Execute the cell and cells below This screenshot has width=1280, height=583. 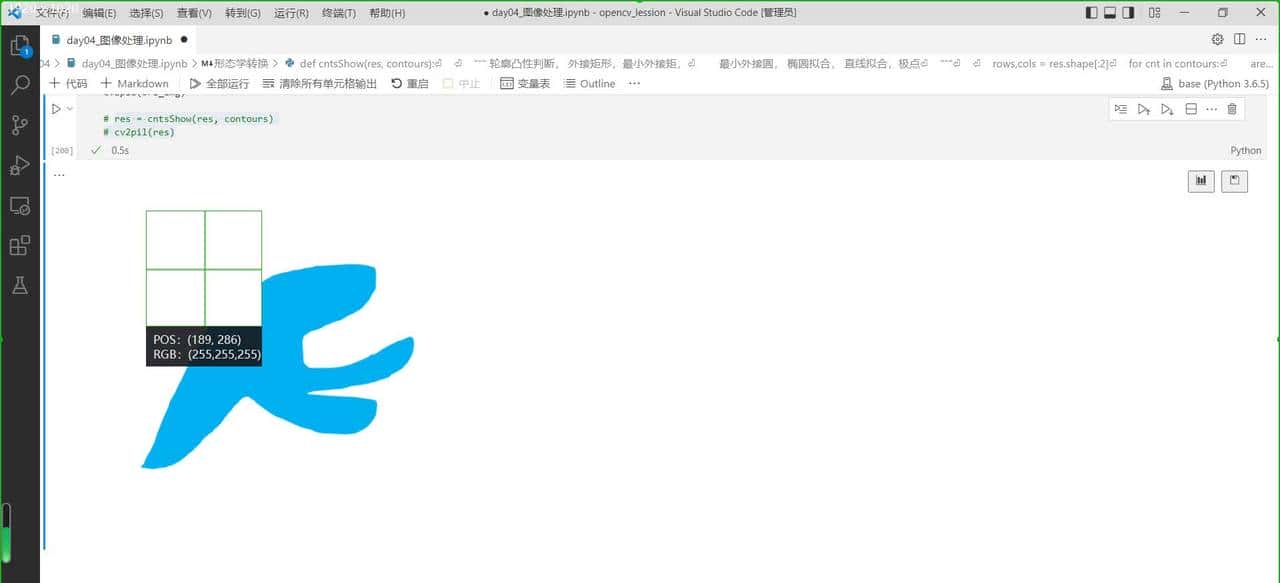pyautogui.click(x=1167, y=109)
